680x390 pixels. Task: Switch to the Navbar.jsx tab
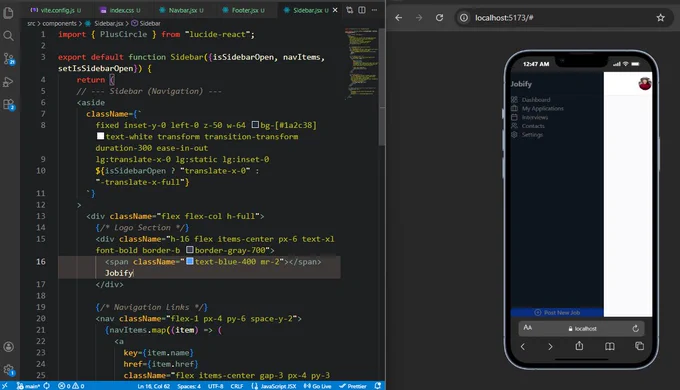point(181,10)
